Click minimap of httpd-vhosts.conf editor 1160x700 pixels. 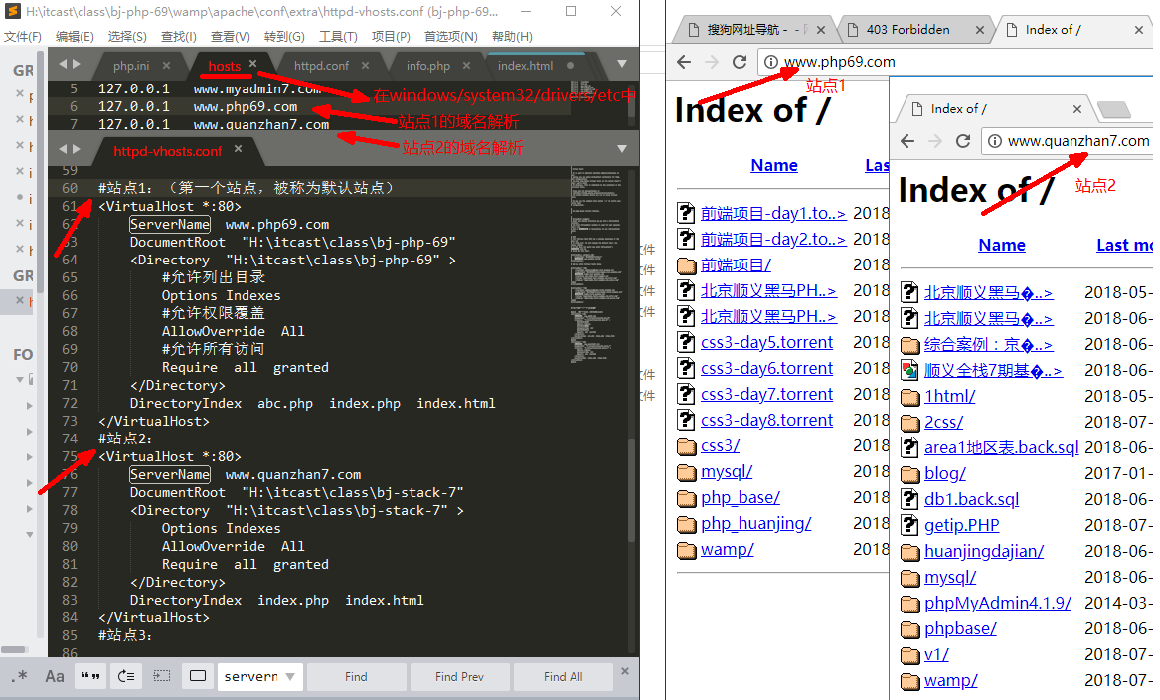click(598, 266)
